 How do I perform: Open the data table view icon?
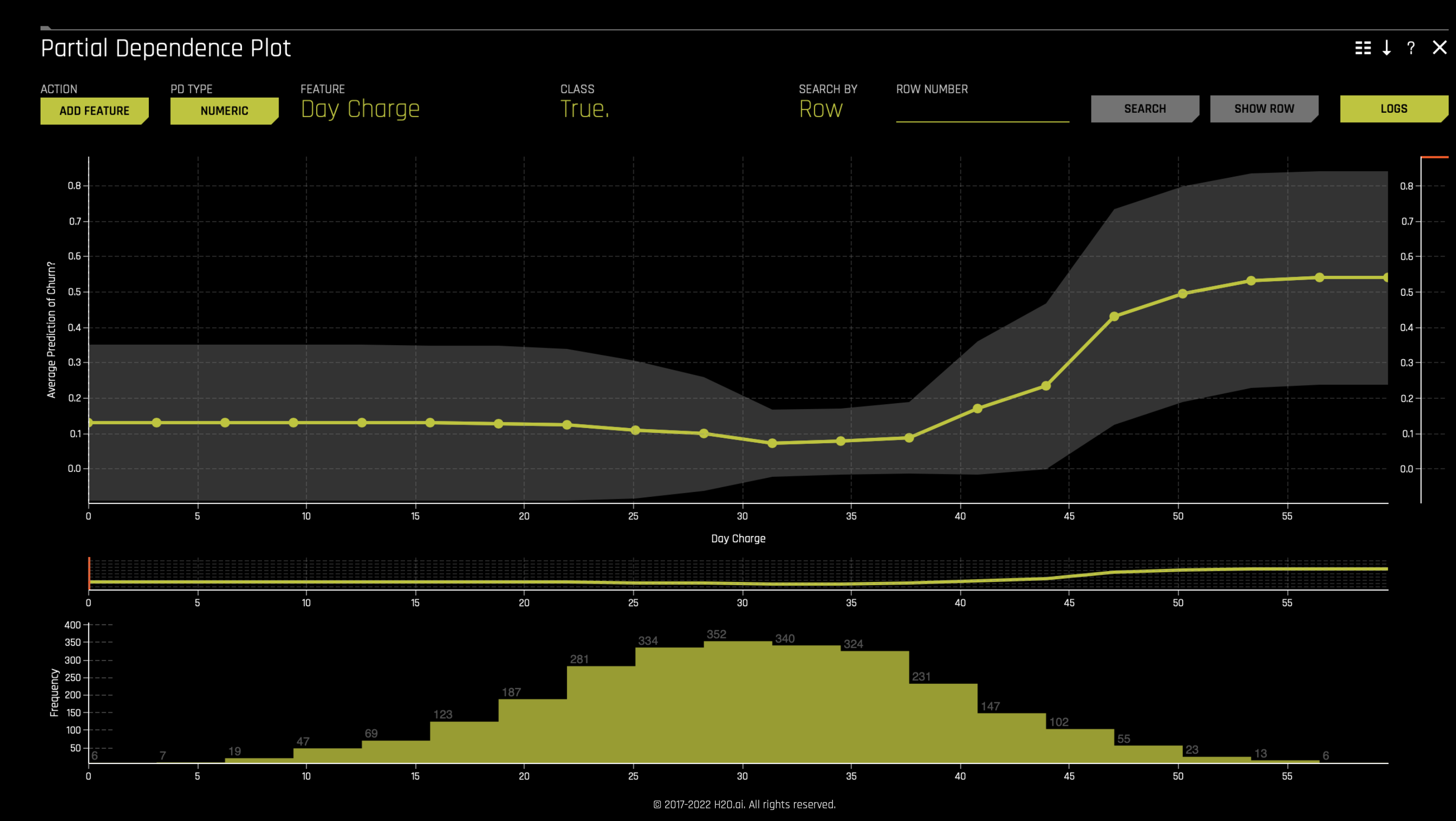pyautogui.click(x=1363, y=48)
